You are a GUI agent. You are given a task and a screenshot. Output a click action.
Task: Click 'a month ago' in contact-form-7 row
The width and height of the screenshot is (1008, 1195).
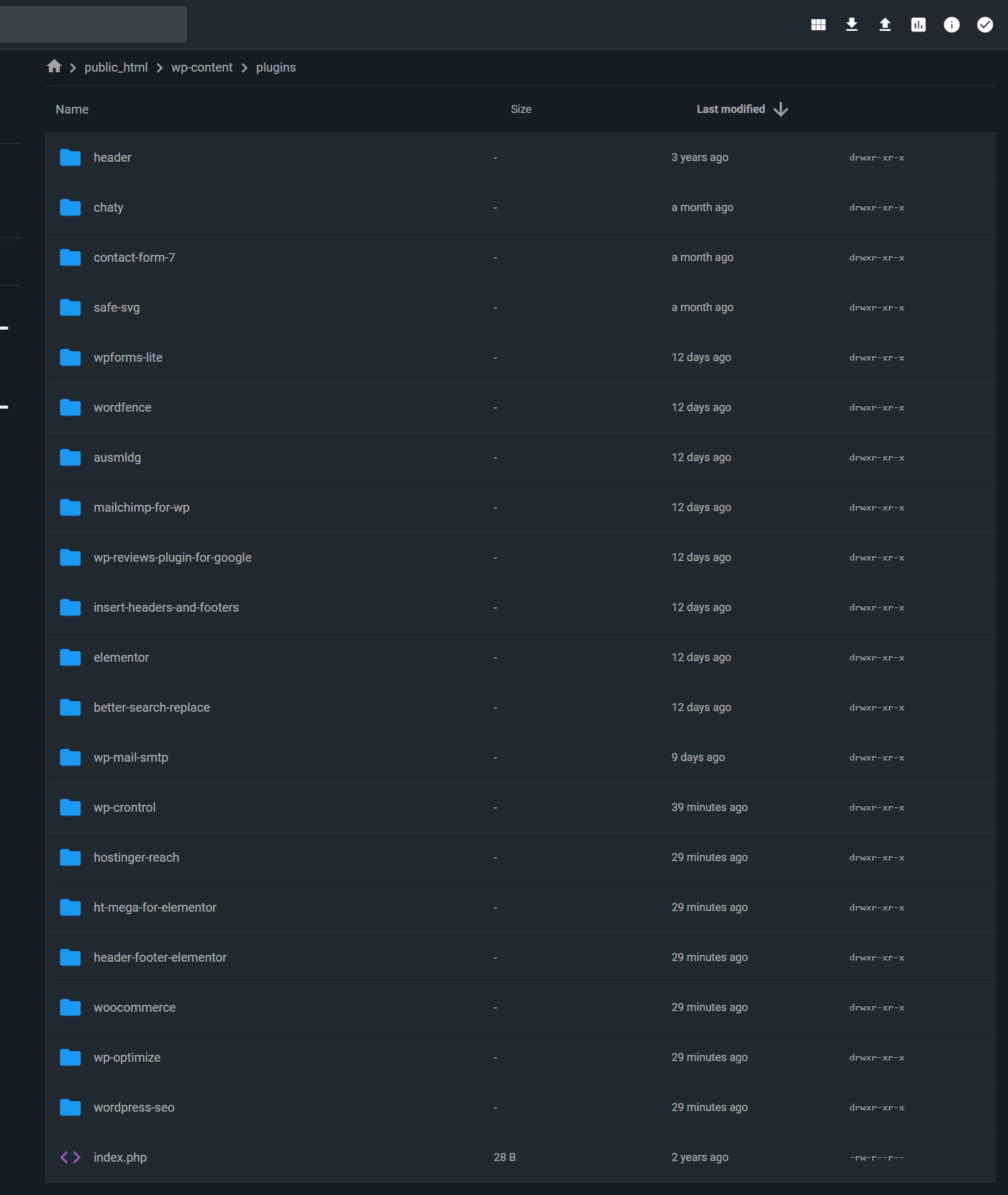coord(702,257)
